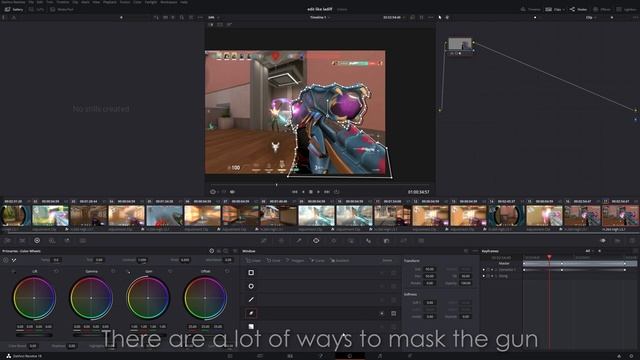
Task: Switch to the Fairlight page tab
Action: tap(380, 356)
